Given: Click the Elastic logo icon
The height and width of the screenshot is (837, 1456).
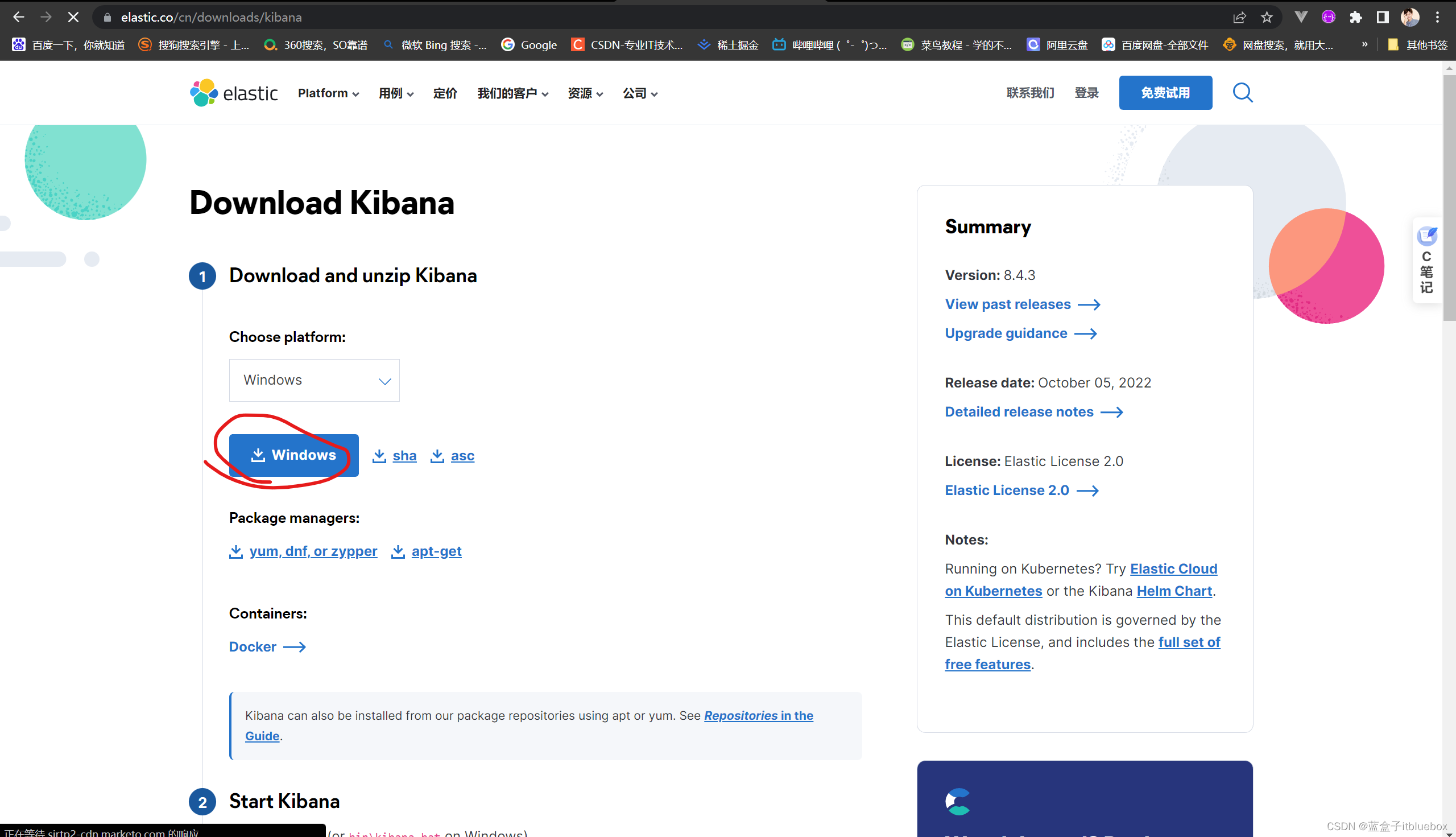Looking at the screenshot, I should click(x=201, y=93).
